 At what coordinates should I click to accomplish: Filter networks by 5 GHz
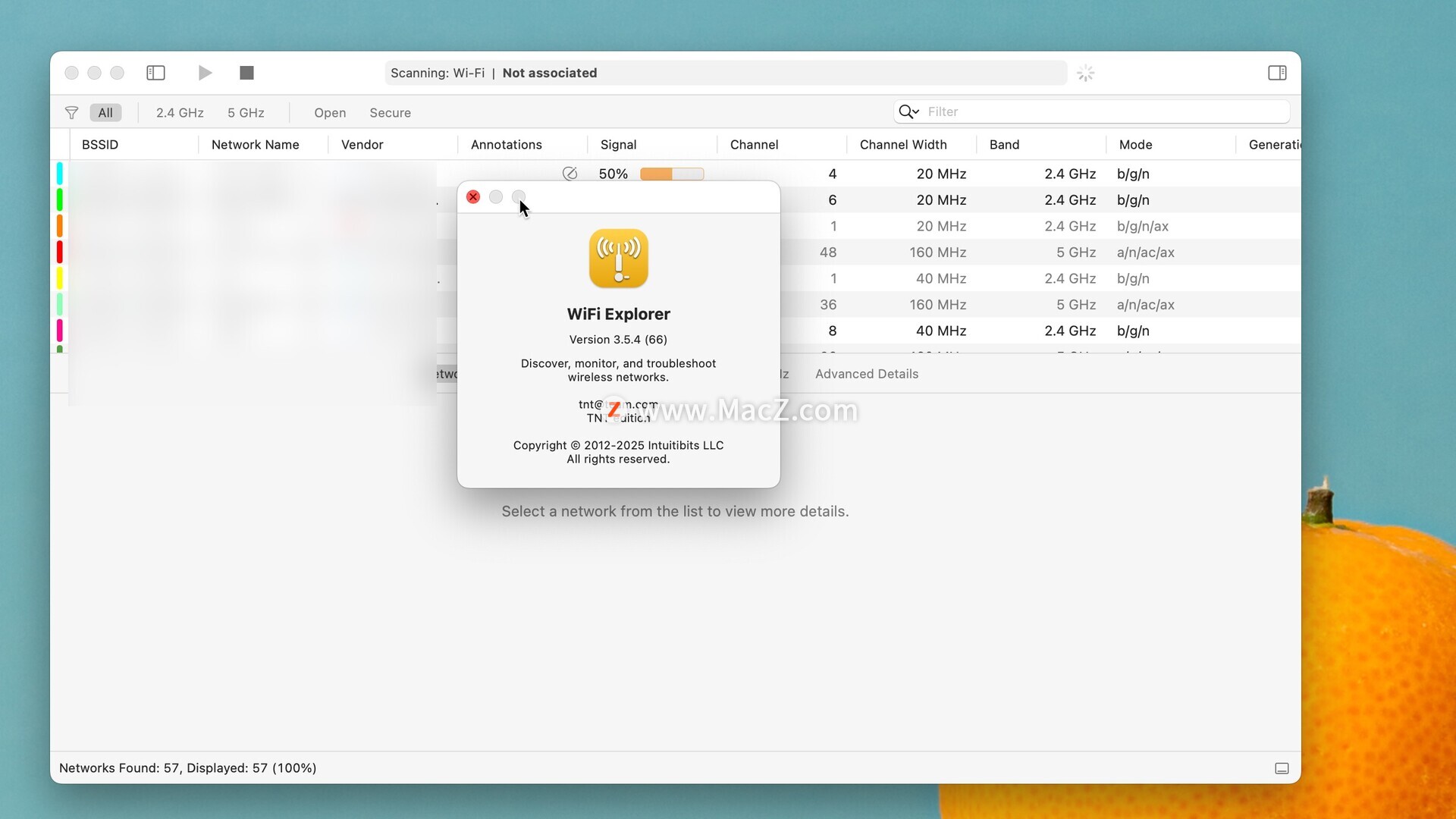(x=246, y=112)
